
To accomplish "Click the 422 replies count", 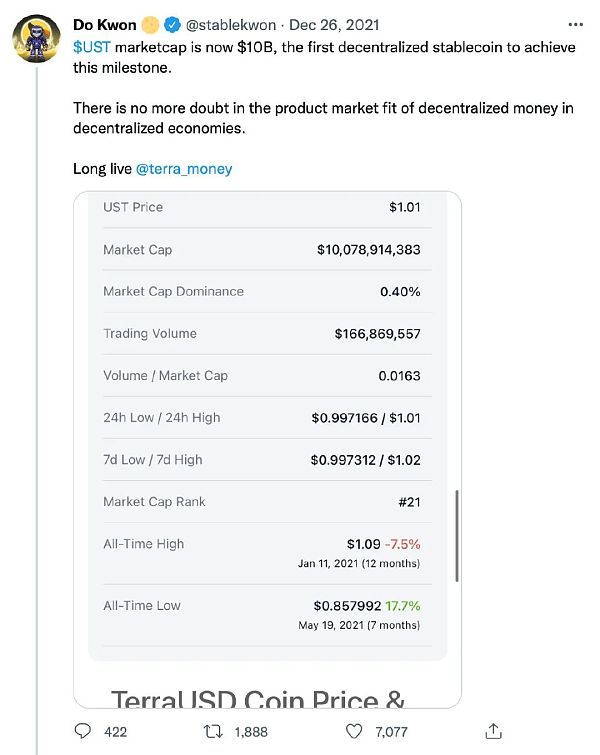I will (x=115, y=732).
